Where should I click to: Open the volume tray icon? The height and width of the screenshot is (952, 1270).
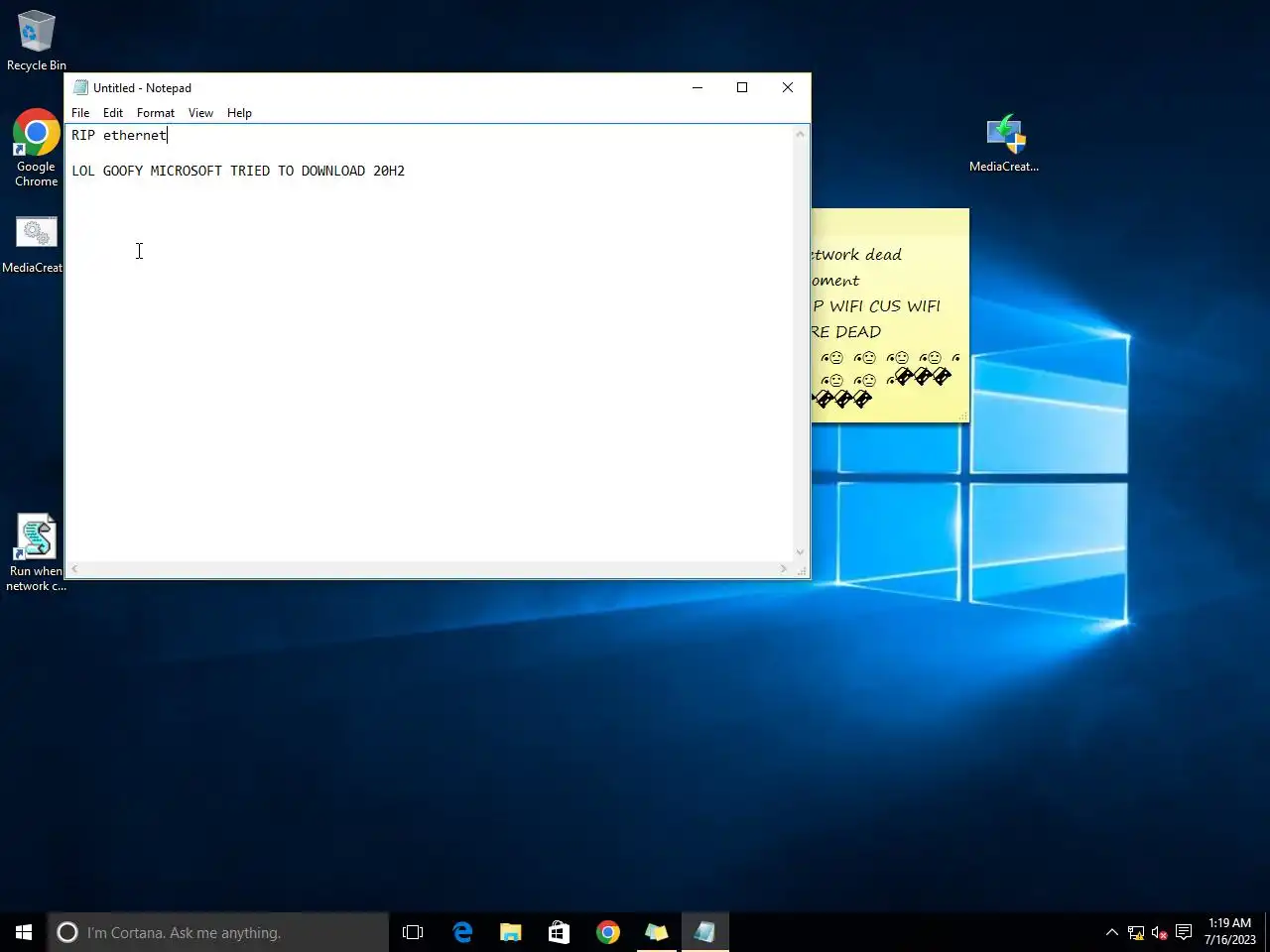(1159, 932)
